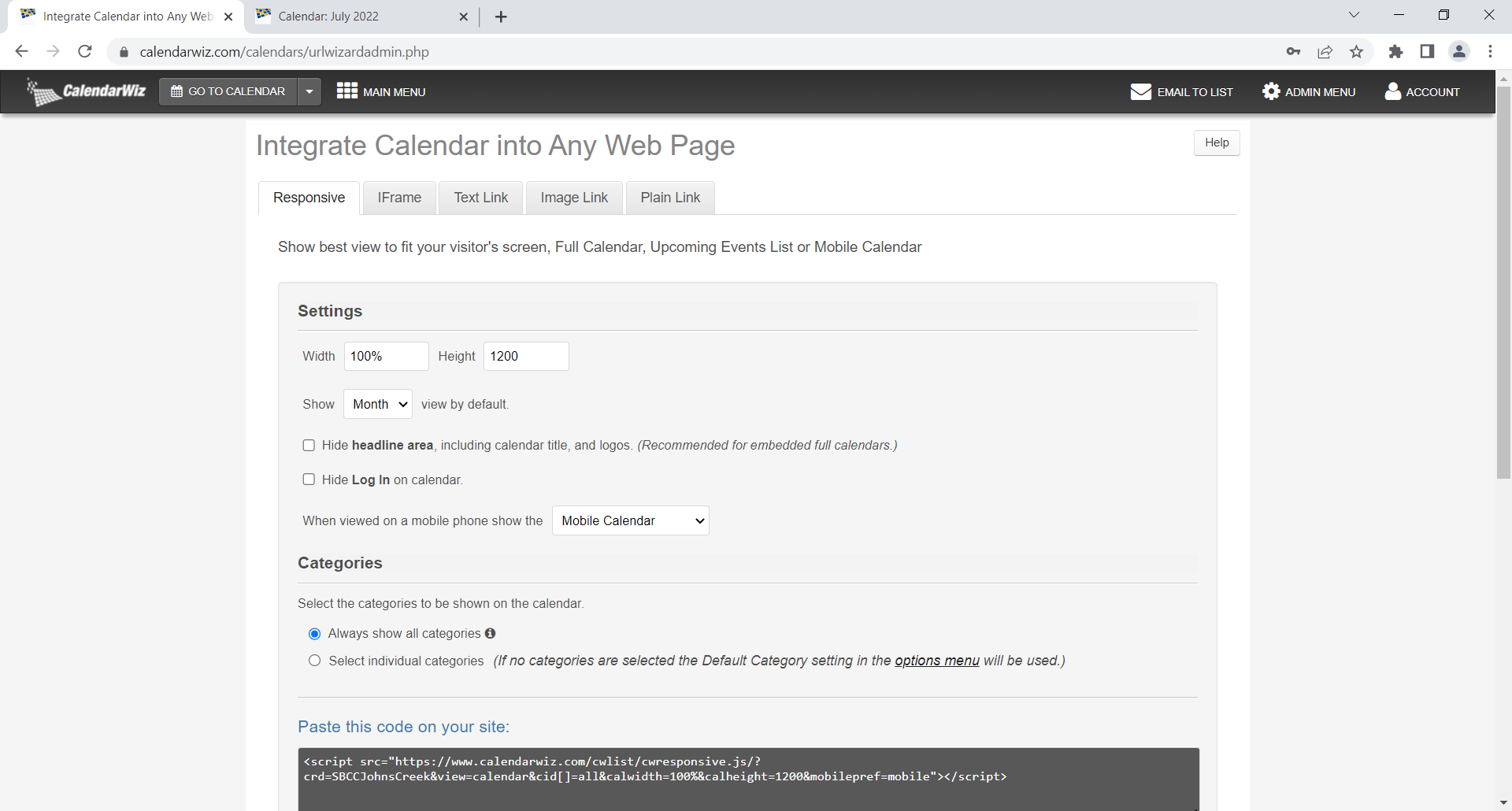Screen dimensions: 1512x811
Task: Click the Email to List envelope icon
Action: tap(1140, 91)
